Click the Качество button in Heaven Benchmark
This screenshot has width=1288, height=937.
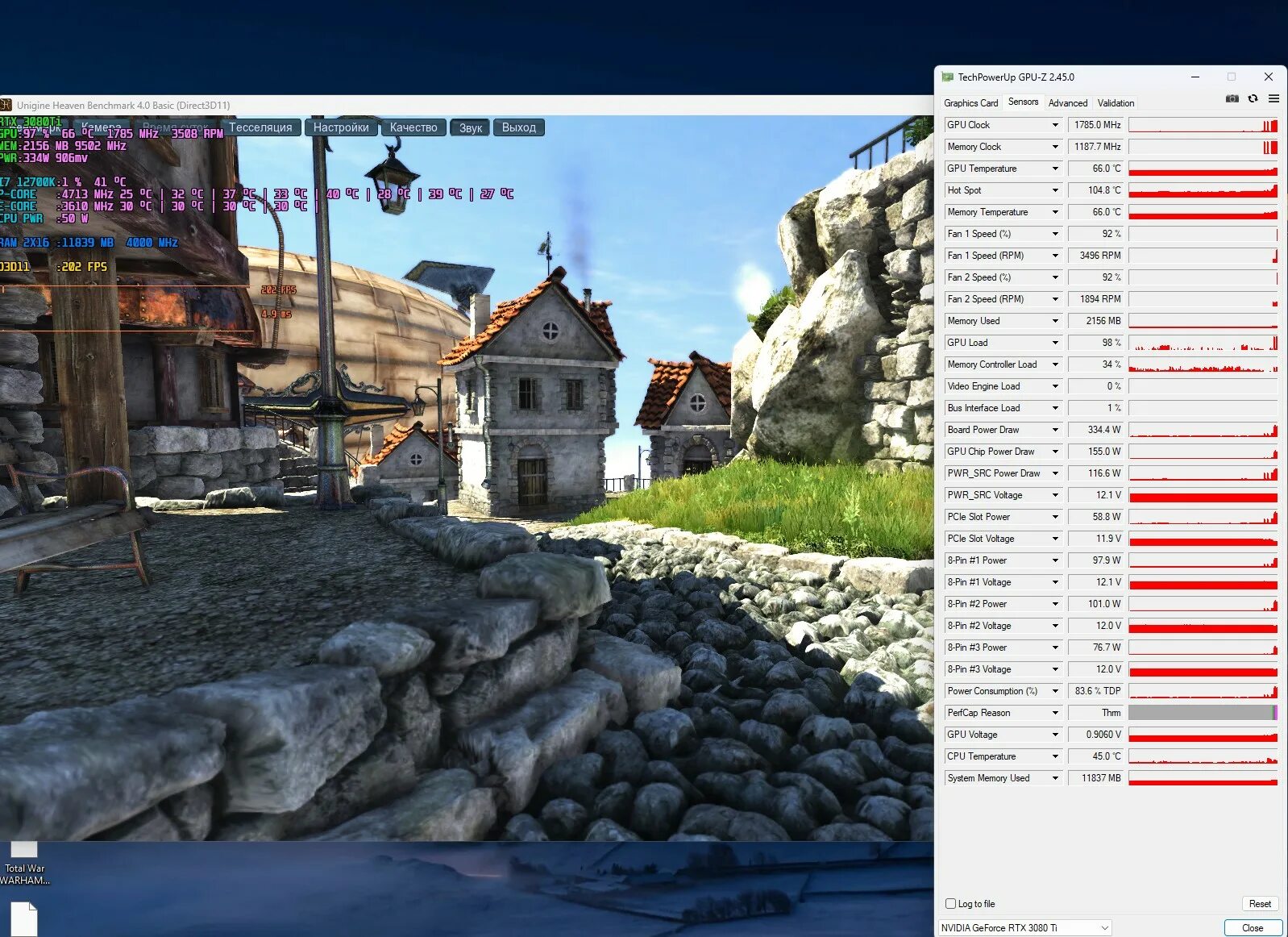pyautogui.click(x=413, y=127)
